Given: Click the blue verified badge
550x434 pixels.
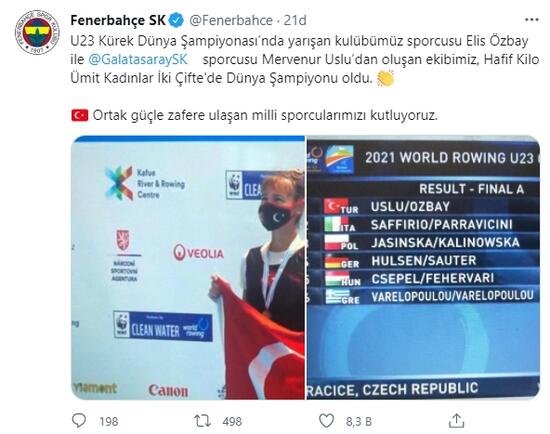Looking at the screenshot, I should [x=176, y=20].
